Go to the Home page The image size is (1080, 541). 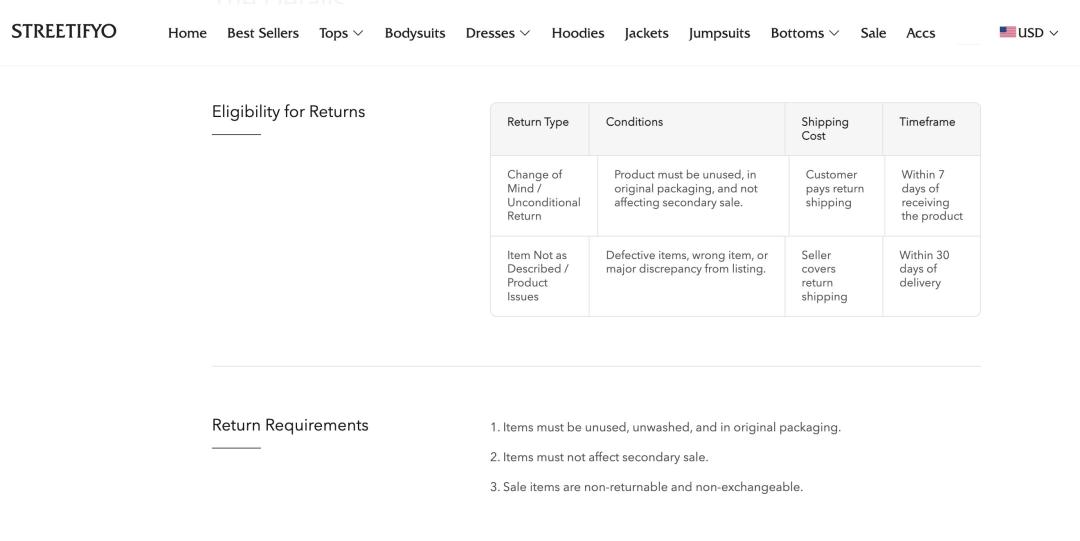click(187, 33)
